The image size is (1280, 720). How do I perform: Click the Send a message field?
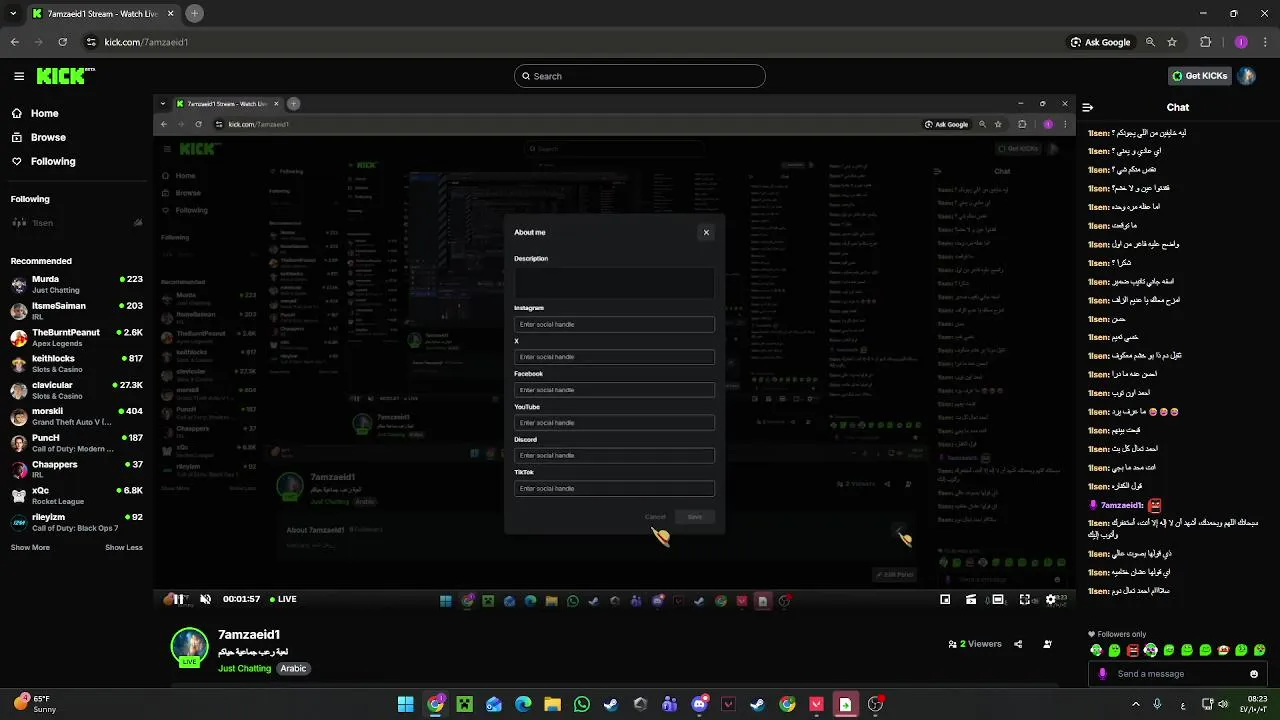(1178, 674)
